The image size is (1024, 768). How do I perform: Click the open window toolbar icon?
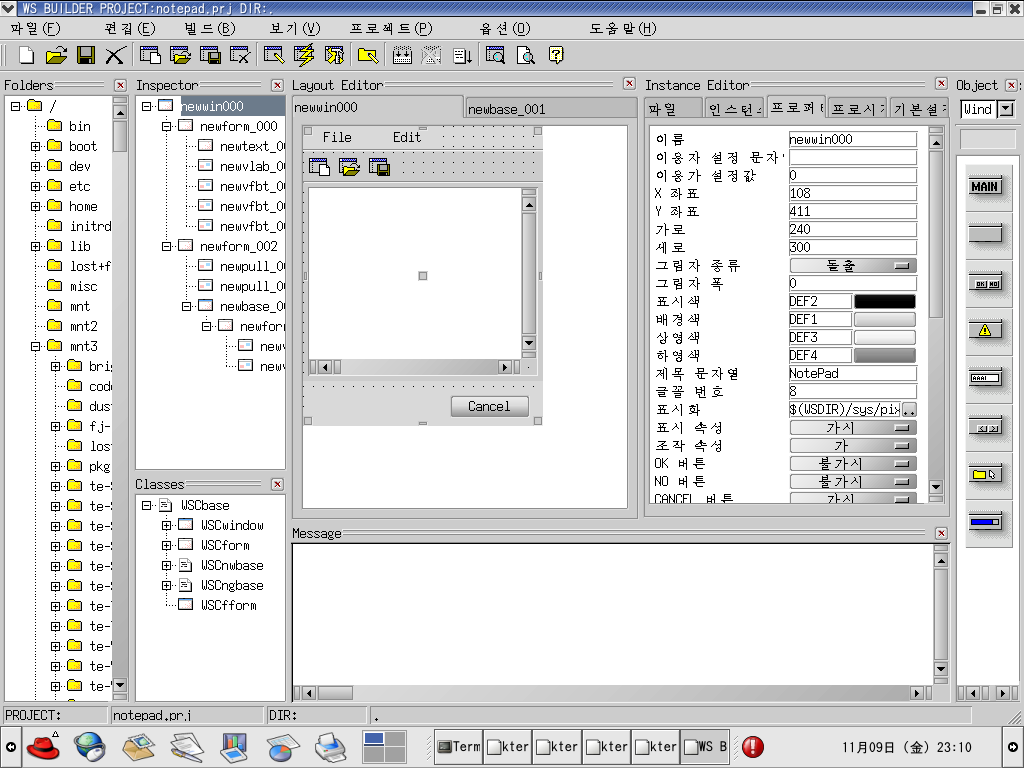coord(180,56)
